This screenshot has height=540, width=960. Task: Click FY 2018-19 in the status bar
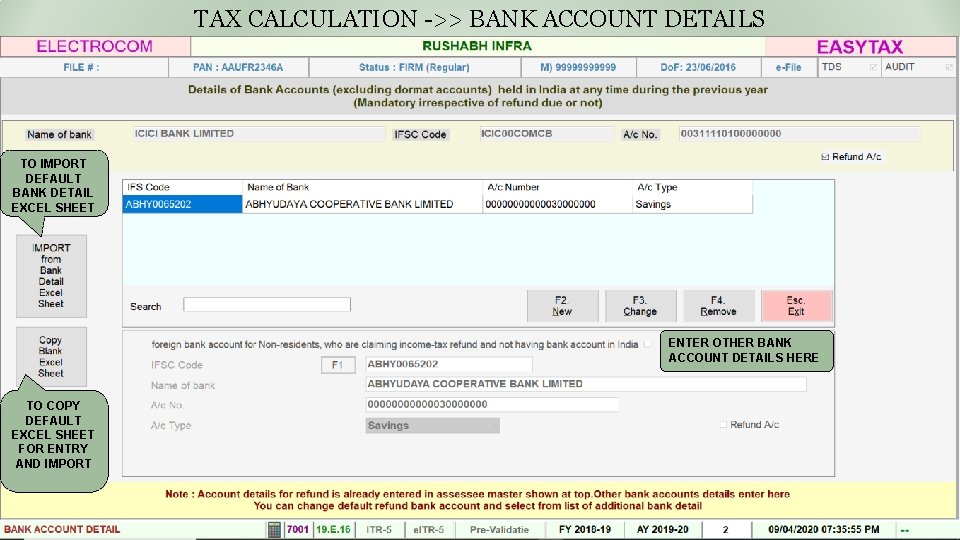point(585,530)
